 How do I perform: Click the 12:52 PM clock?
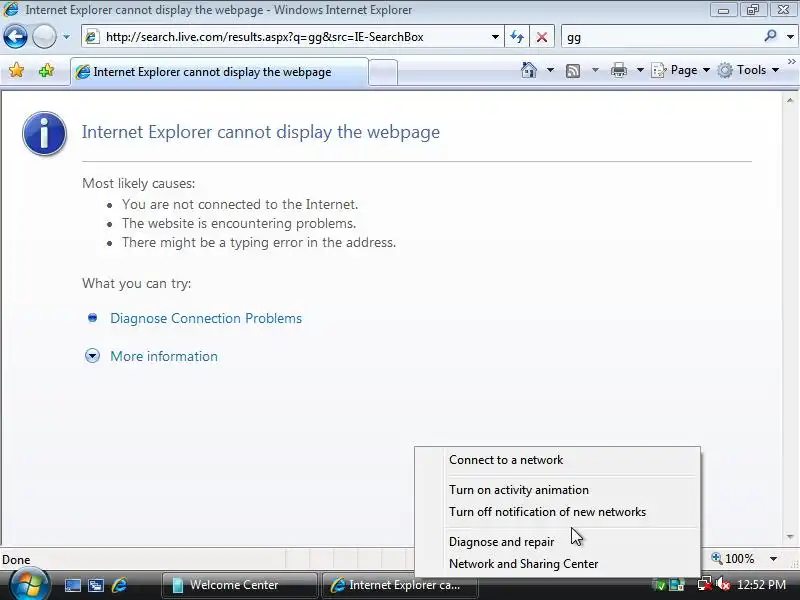(761, 585)
